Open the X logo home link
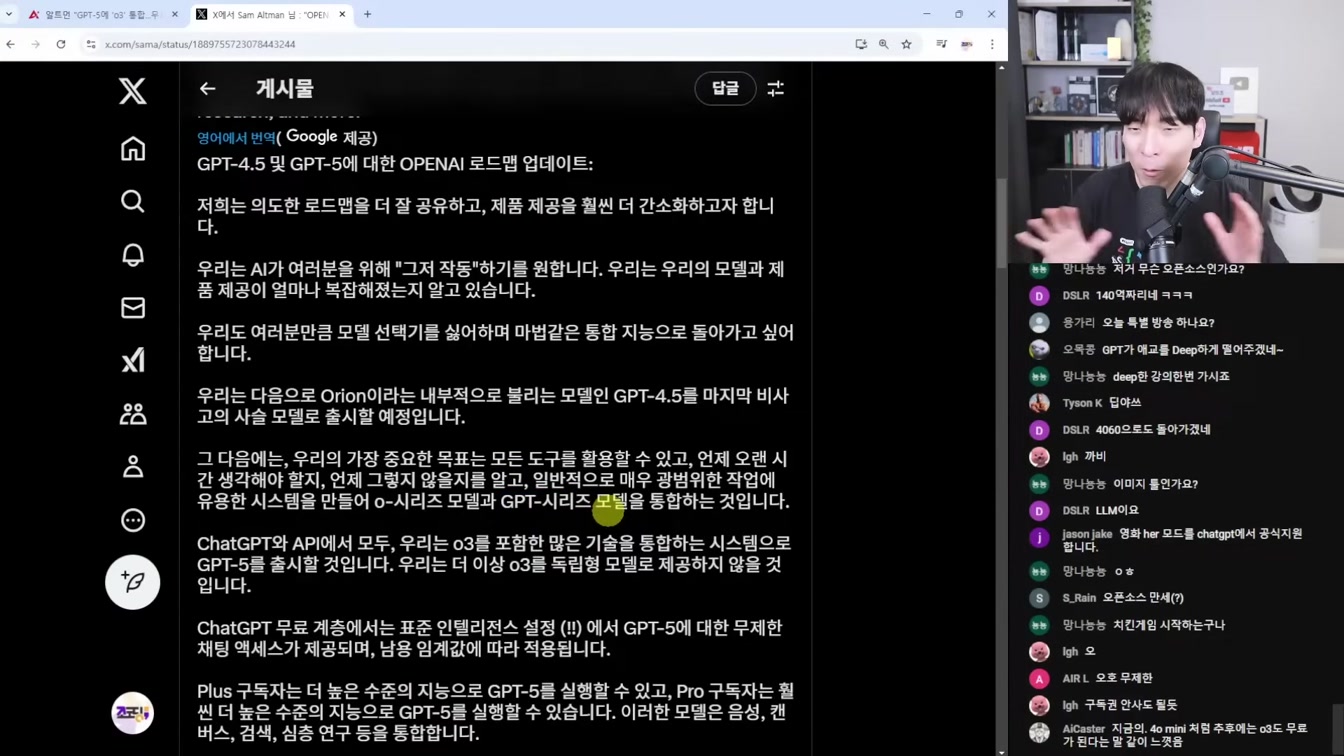 point(132,91)
